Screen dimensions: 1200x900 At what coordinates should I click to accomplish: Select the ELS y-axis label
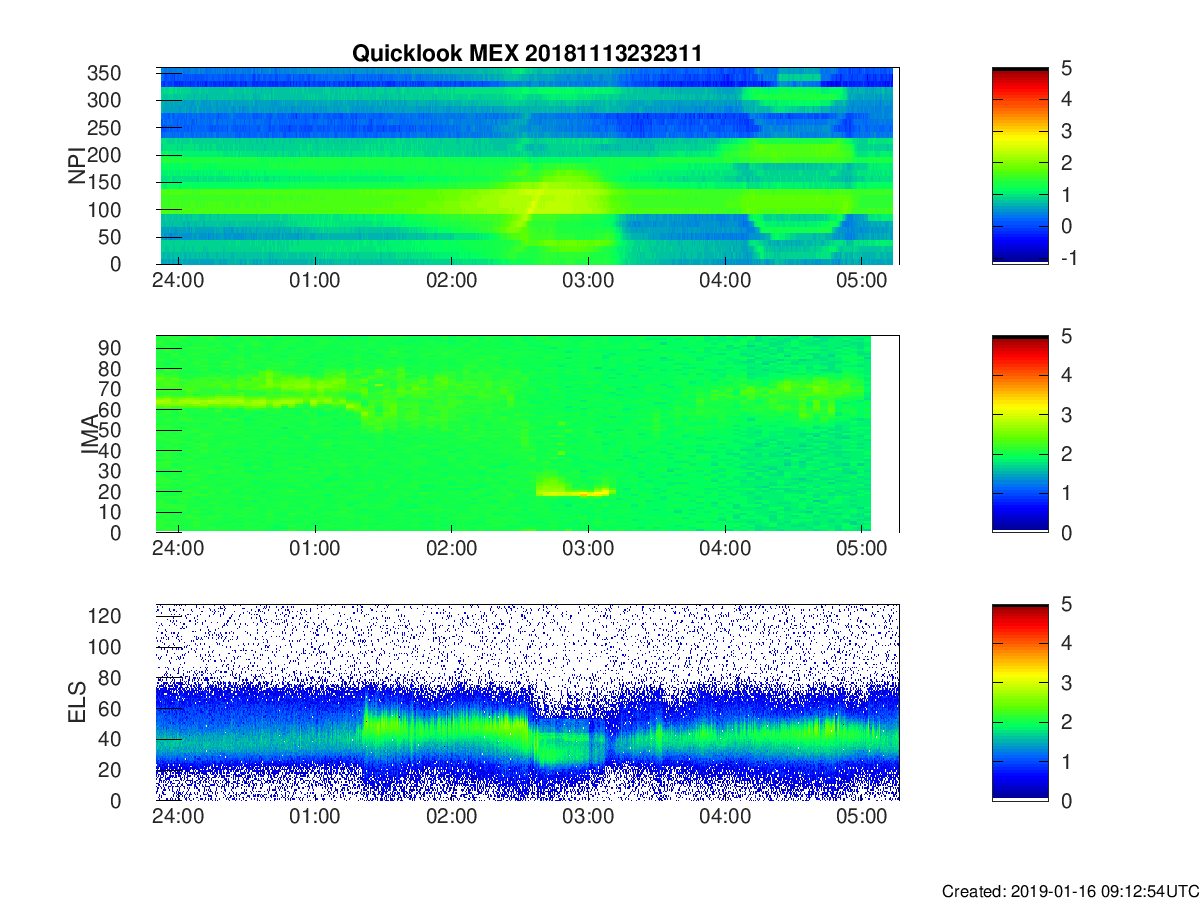point(77,702)
